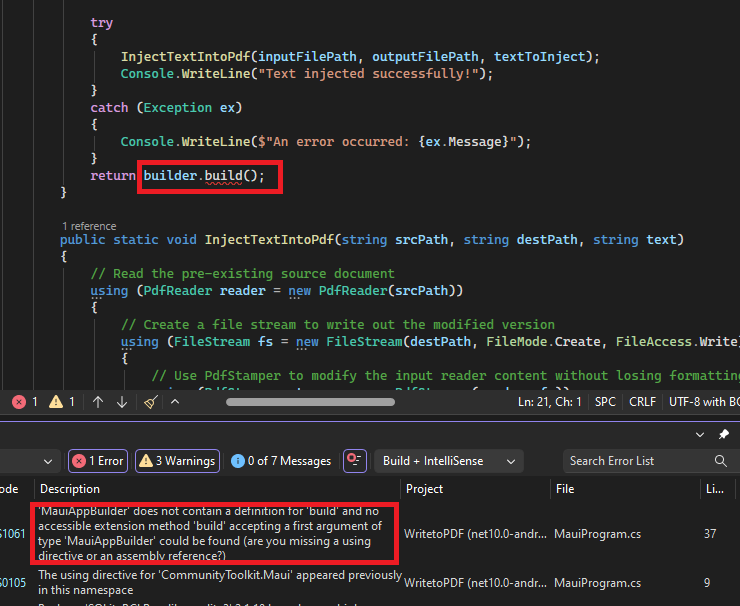Sort by the File column header
The image size is (740, 606).
565,489
